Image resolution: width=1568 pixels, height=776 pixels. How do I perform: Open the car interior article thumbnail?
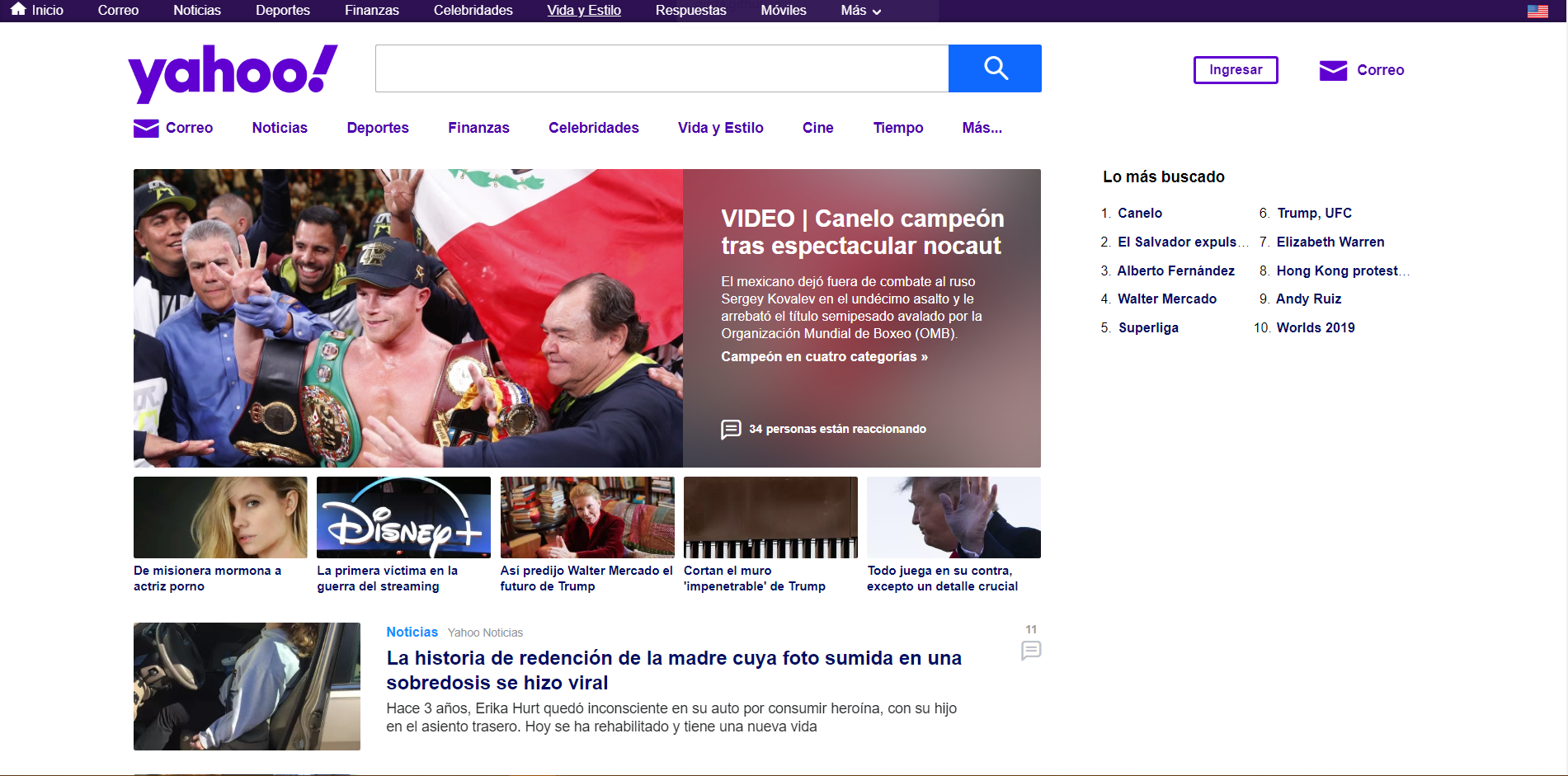click(x=247, y=686)
